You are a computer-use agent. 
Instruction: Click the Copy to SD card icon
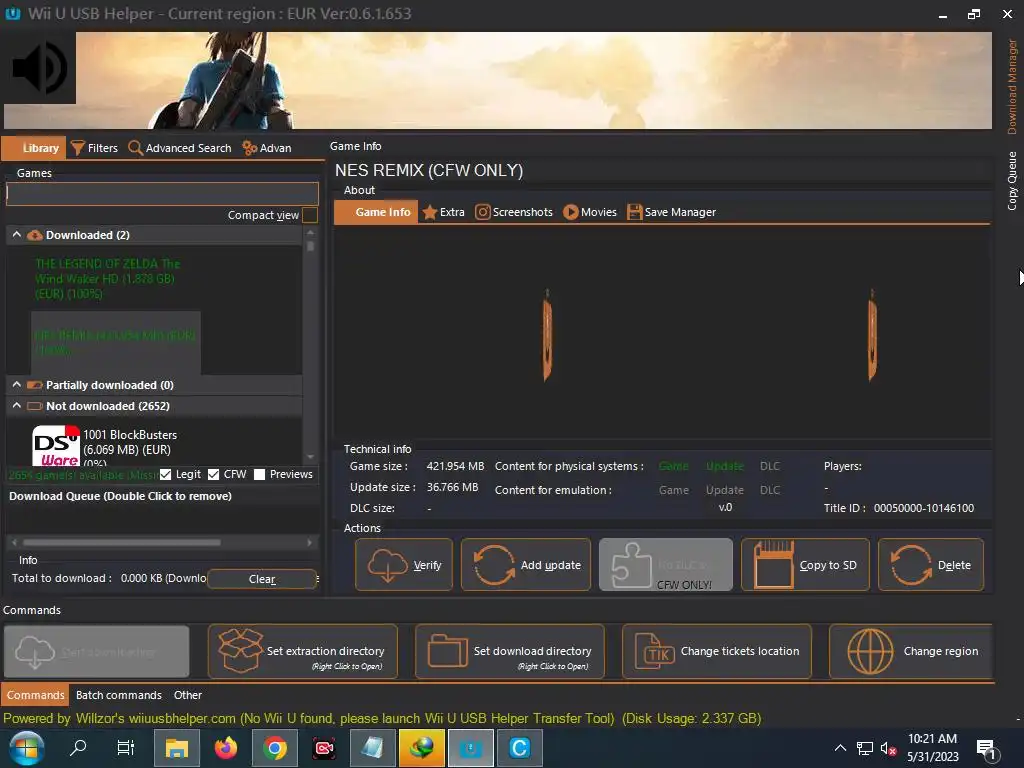click(x=774, y=565)
